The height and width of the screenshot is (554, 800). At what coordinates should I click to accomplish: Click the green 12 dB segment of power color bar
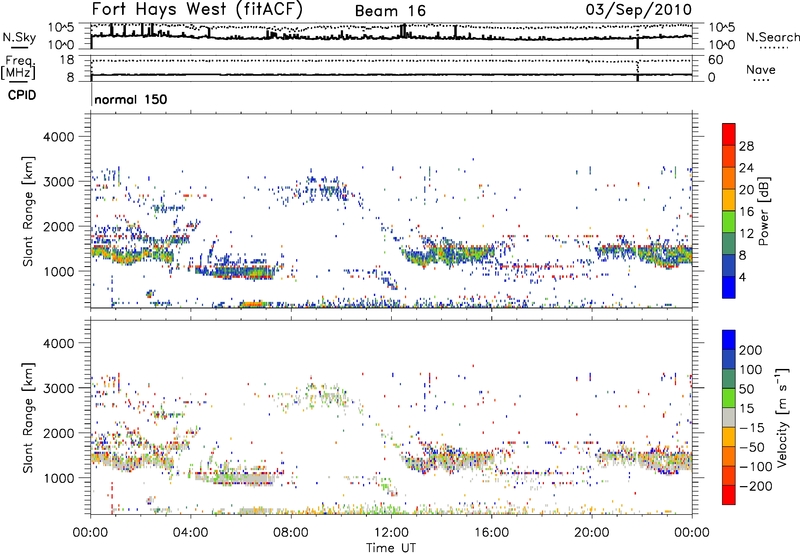pos(729,221)
